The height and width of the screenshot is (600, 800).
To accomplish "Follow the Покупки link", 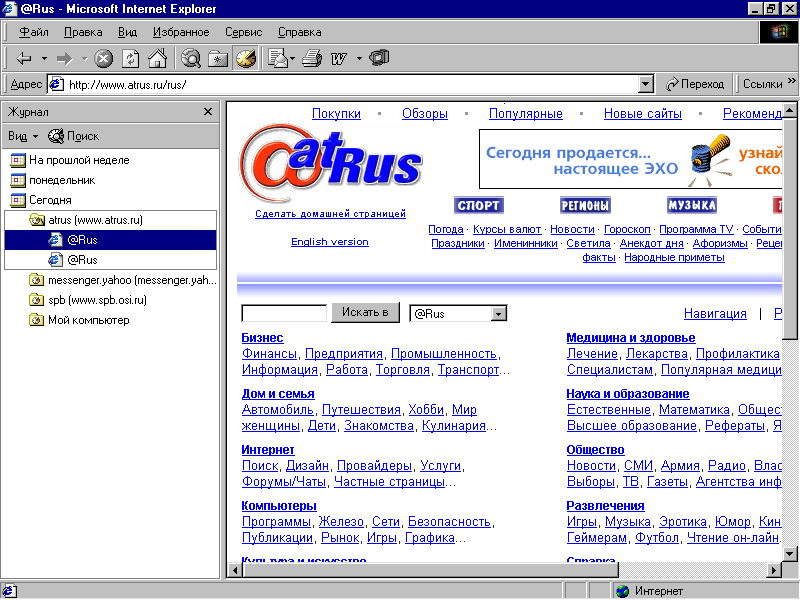I will [x=336, y=114].
